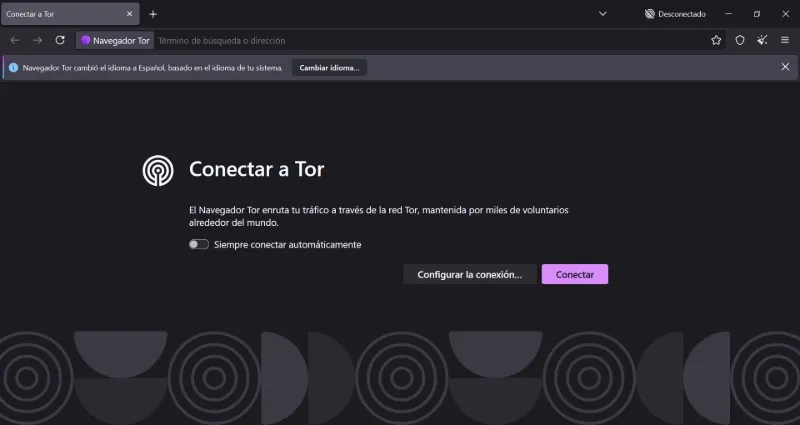
Task: Click the Siempre conectar automáticamente label
Action: point(287,244)
